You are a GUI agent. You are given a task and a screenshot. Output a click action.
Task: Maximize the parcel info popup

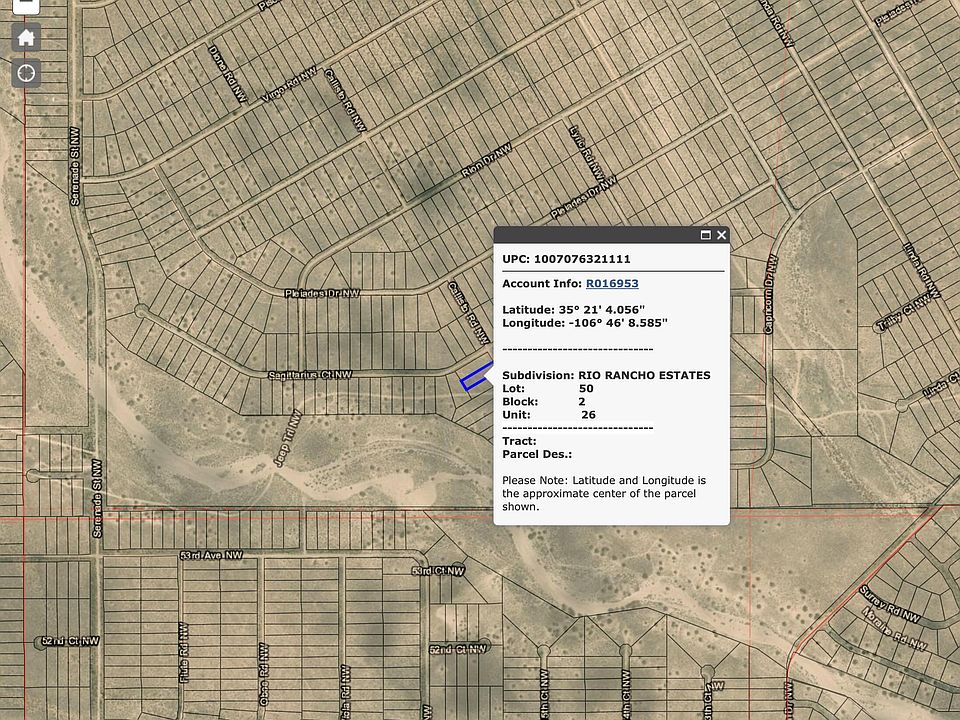705,235
